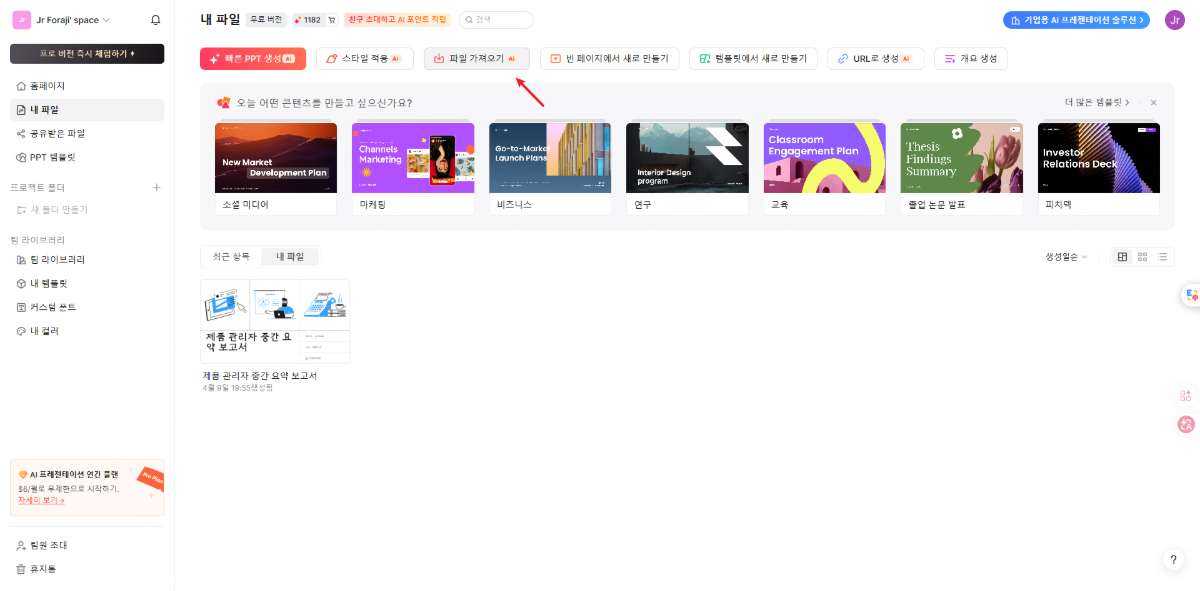Click the 개요 생성 button
This screenshot has width=1200, height=591.
(971, 59)
